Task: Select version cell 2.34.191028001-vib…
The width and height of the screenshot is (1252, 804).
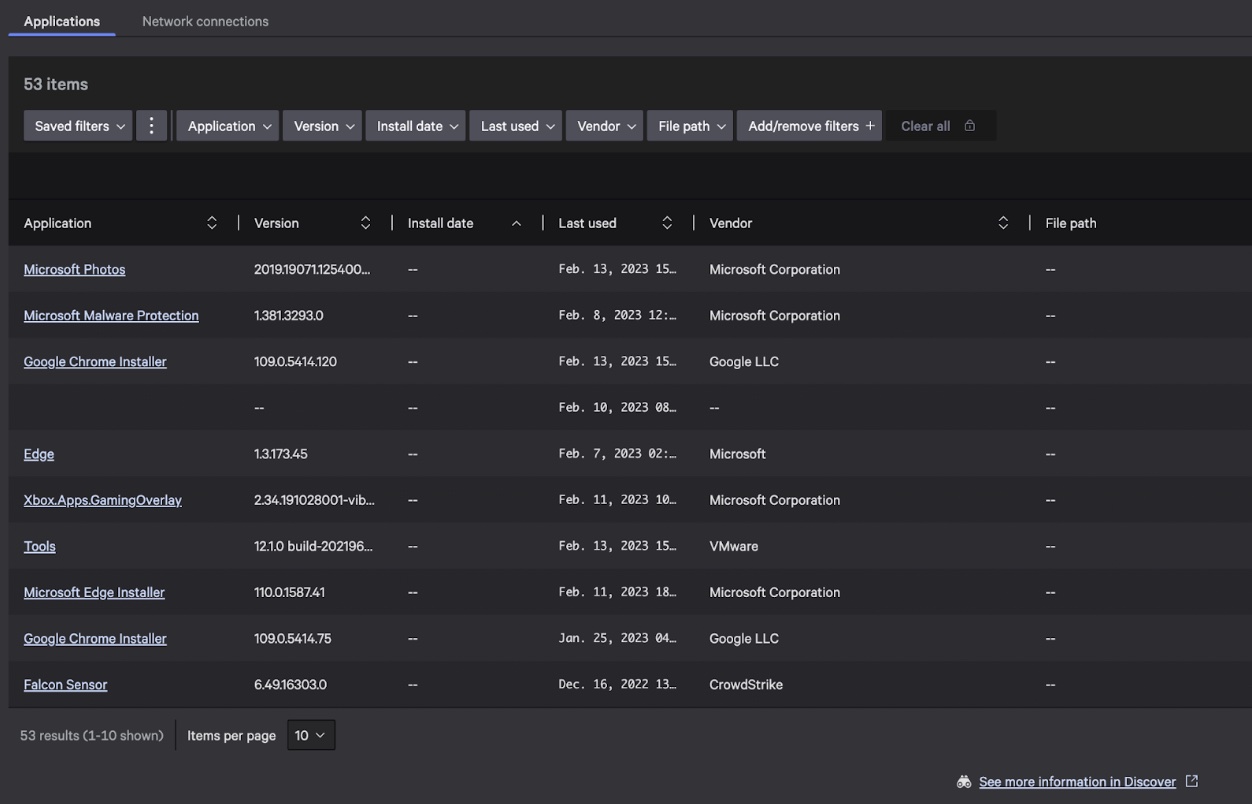Action: click(314, 500)
